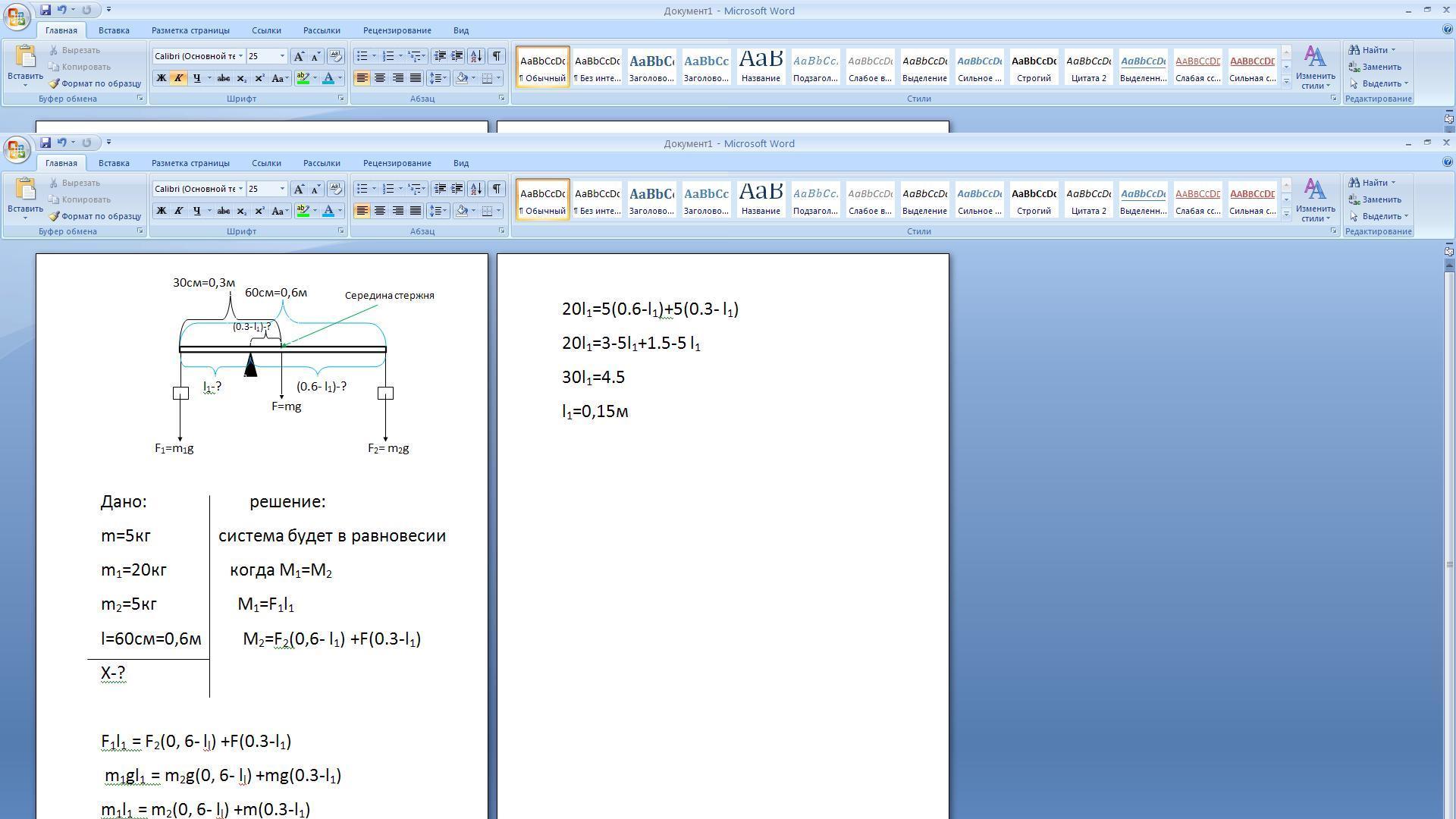Apply Заголовок 1 style from lower styles gallery
The height and width of the screenshot is (819, 1456).
coord(651,200)
